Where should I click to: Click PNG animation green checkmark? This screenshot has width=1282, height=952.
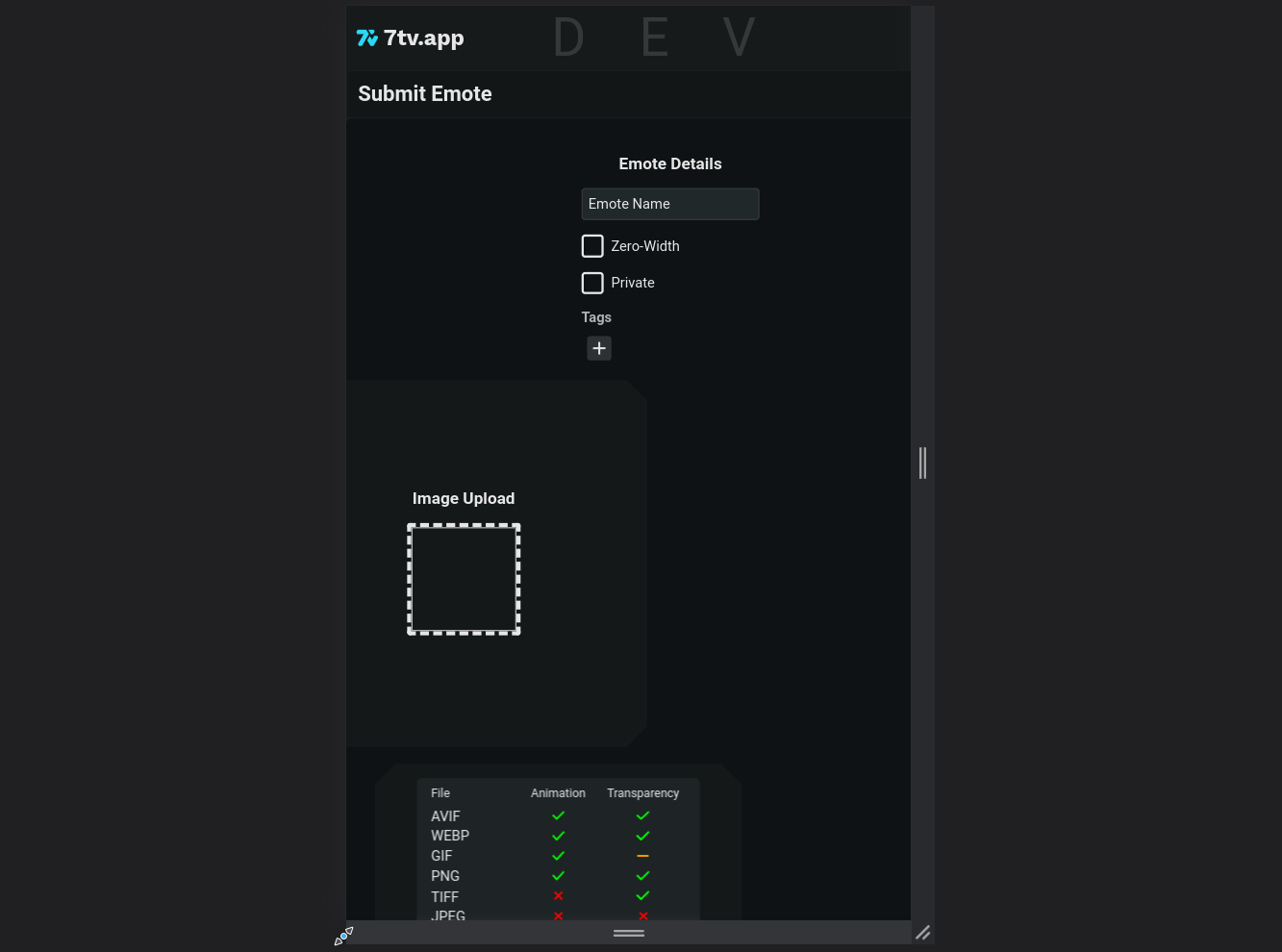tap(558, 876)
